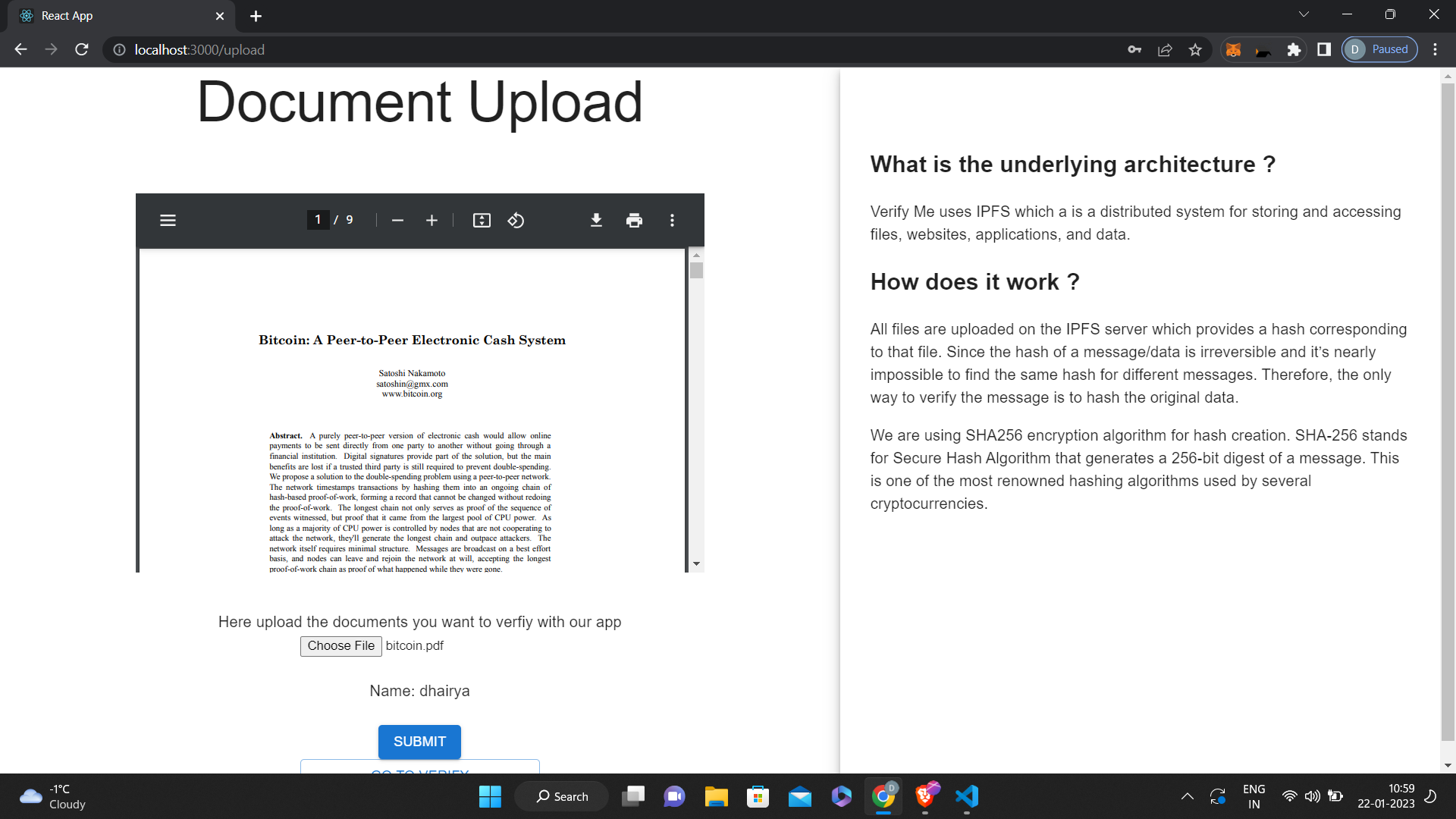Click the PDF page number field

click(318, 220)
